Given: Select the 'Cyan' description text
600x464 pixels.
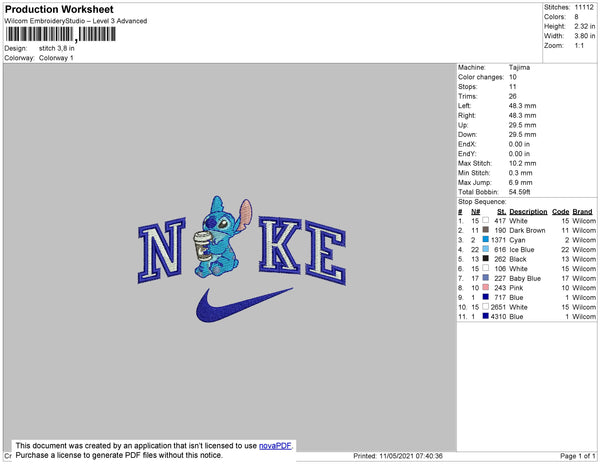Looking at the screenshot, I should [517, 240].
